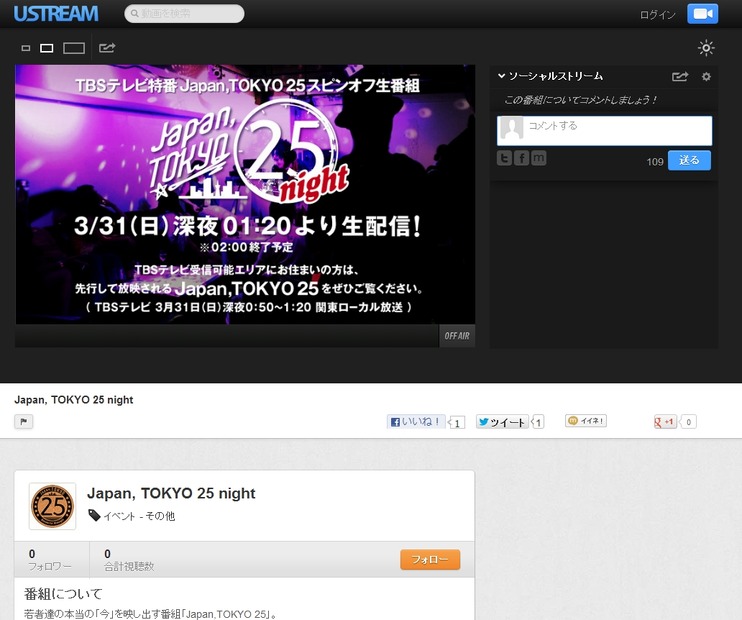
Task: Click the 109 remaining character counter
Action: coord(655,162)
